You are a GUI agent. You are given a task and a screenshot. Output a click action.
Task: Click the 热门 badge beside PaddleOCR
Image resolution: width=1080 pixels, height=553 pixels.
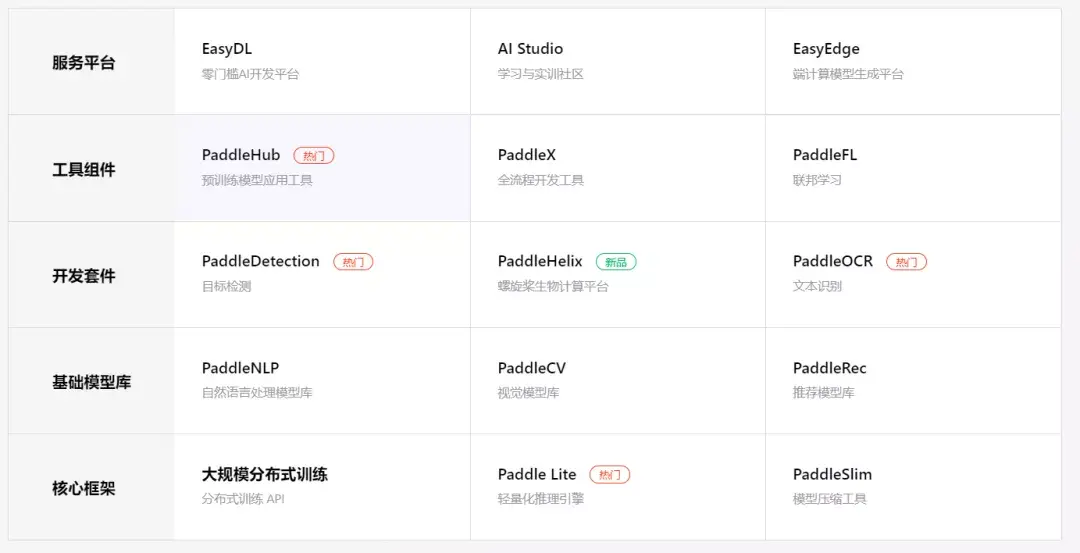[906, 262]
